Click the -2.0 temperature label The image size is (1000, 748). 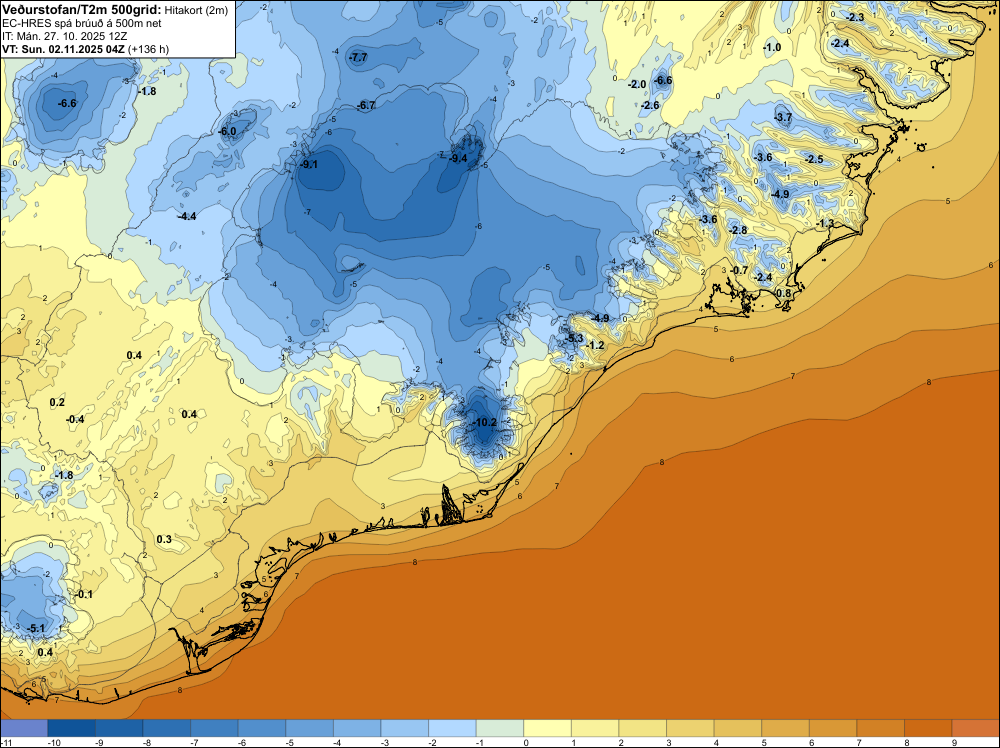point(637,84)
